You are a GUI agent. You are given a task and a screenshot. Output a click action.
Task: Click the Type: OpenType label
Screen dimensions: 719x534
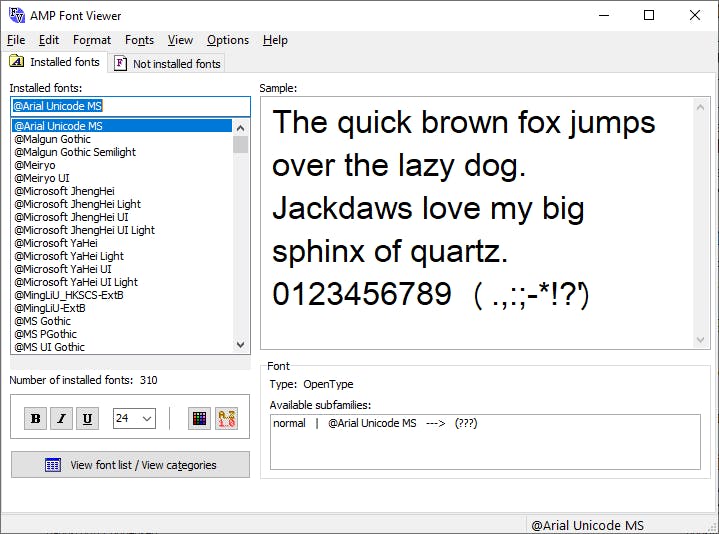tap(311, 384)
